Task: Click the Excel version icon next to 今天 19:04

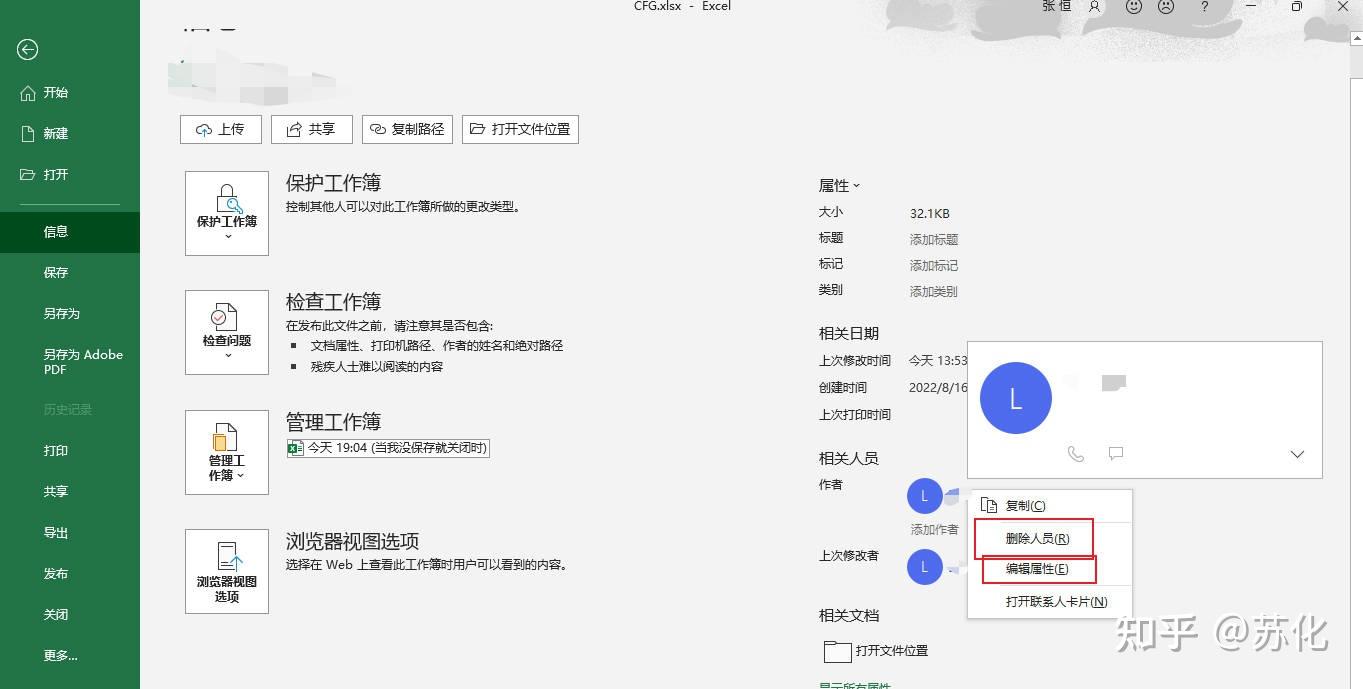Action: click(294, 447)
